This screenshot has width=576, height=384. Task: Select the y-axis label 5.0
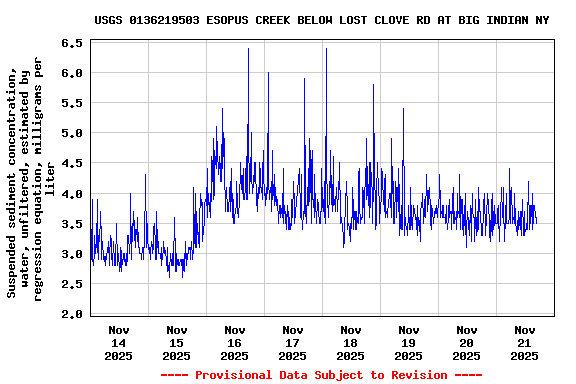pos(72,133)
